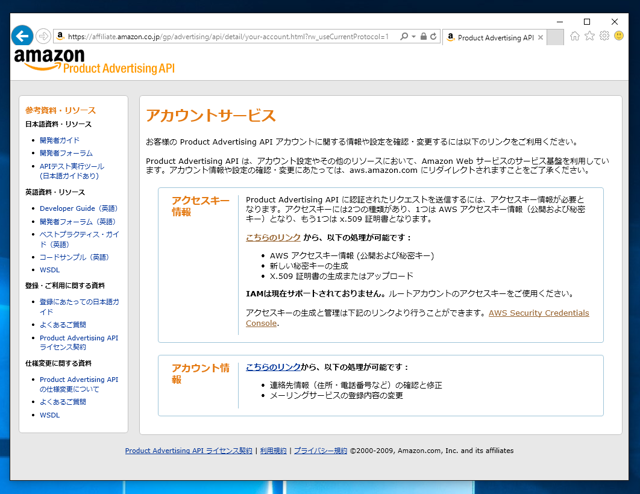Click the security lock icon

[423, 36]
